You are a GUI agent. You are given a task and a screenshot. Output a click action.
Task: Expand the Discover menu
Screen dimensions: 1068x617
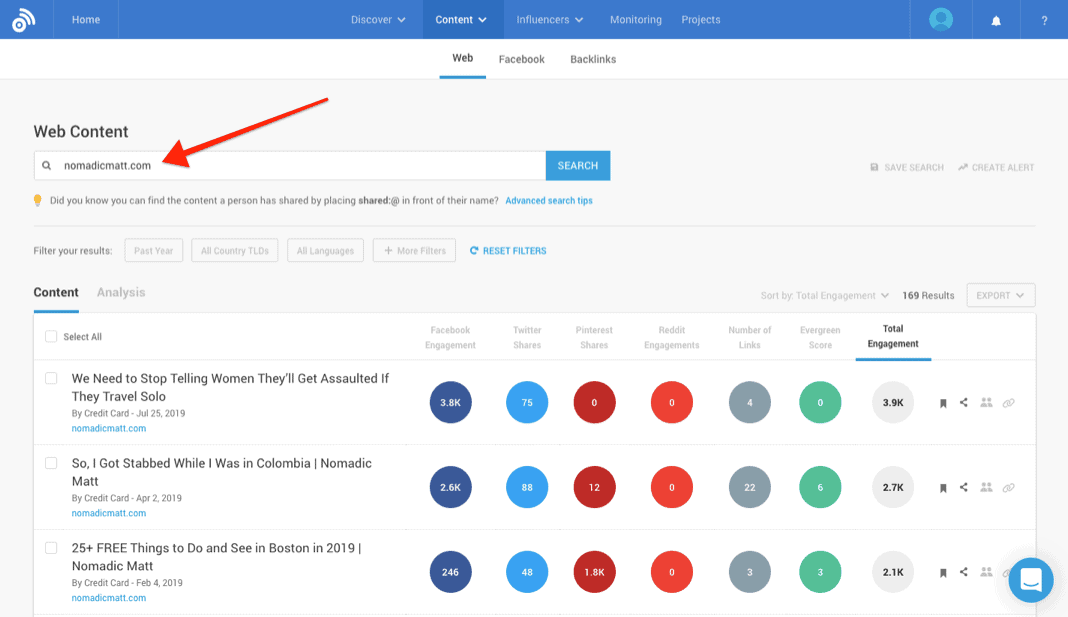[378, 20]
